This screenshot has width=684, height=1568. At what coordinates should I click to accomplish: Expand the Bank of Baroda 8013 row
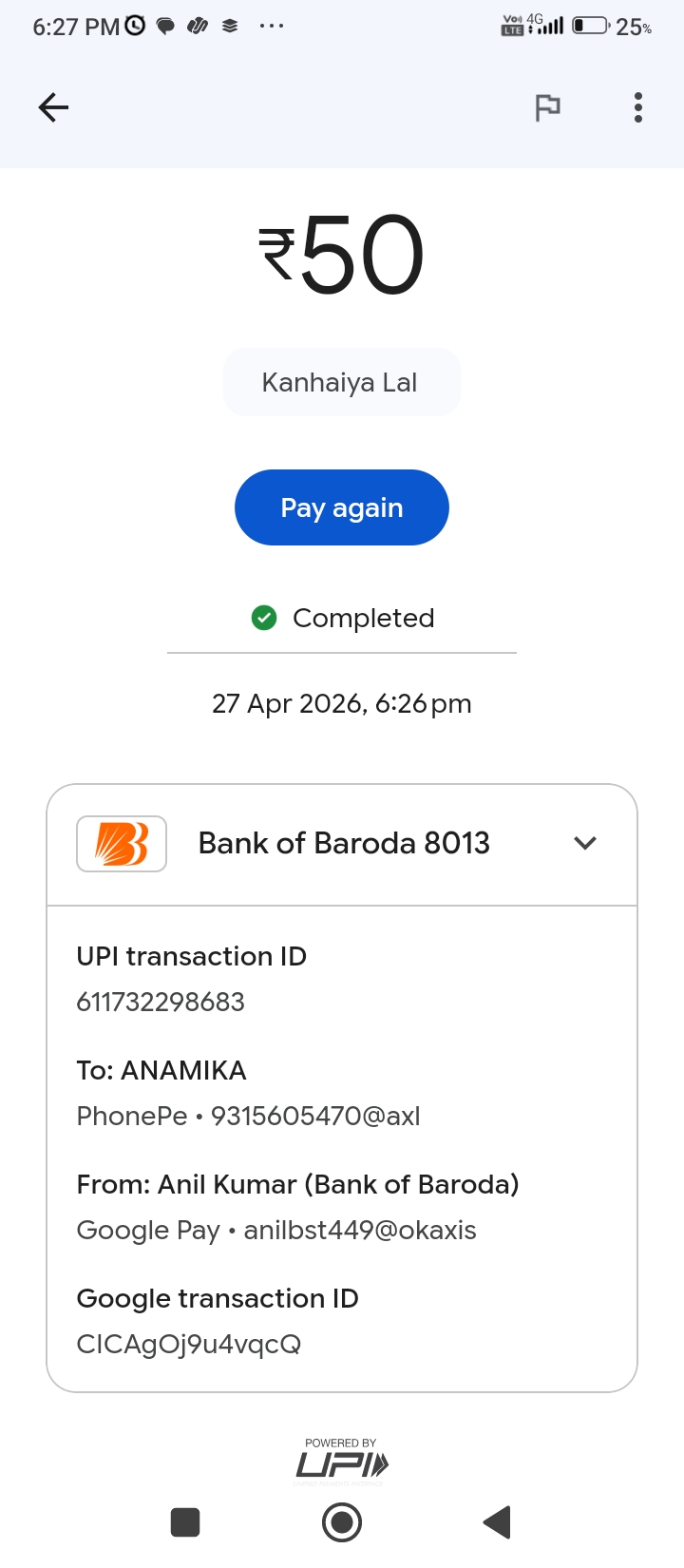tap(342, 844)
